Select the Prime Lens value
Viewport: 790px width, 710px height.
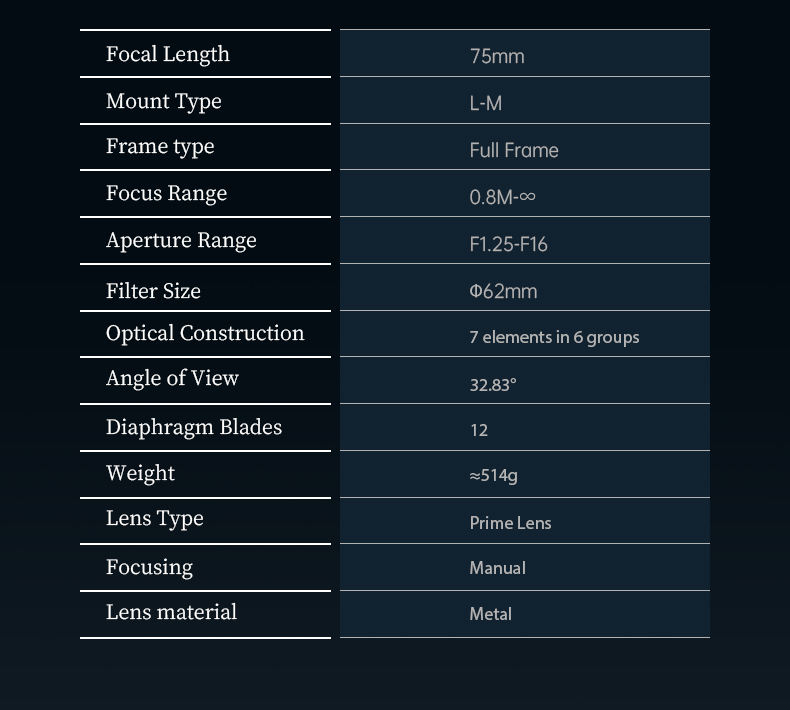tap(510, 523)
